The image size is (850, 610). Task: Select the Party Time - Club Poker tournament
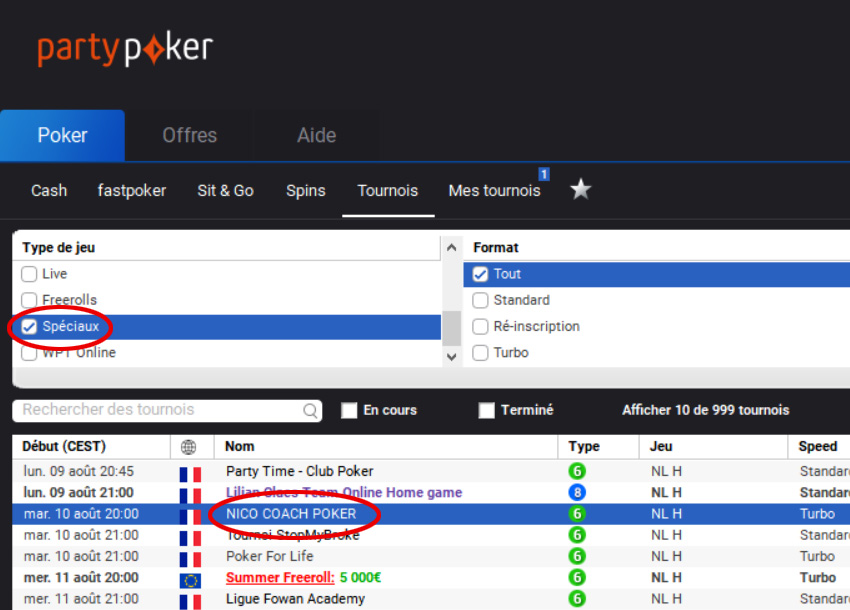tap(300, 471)
